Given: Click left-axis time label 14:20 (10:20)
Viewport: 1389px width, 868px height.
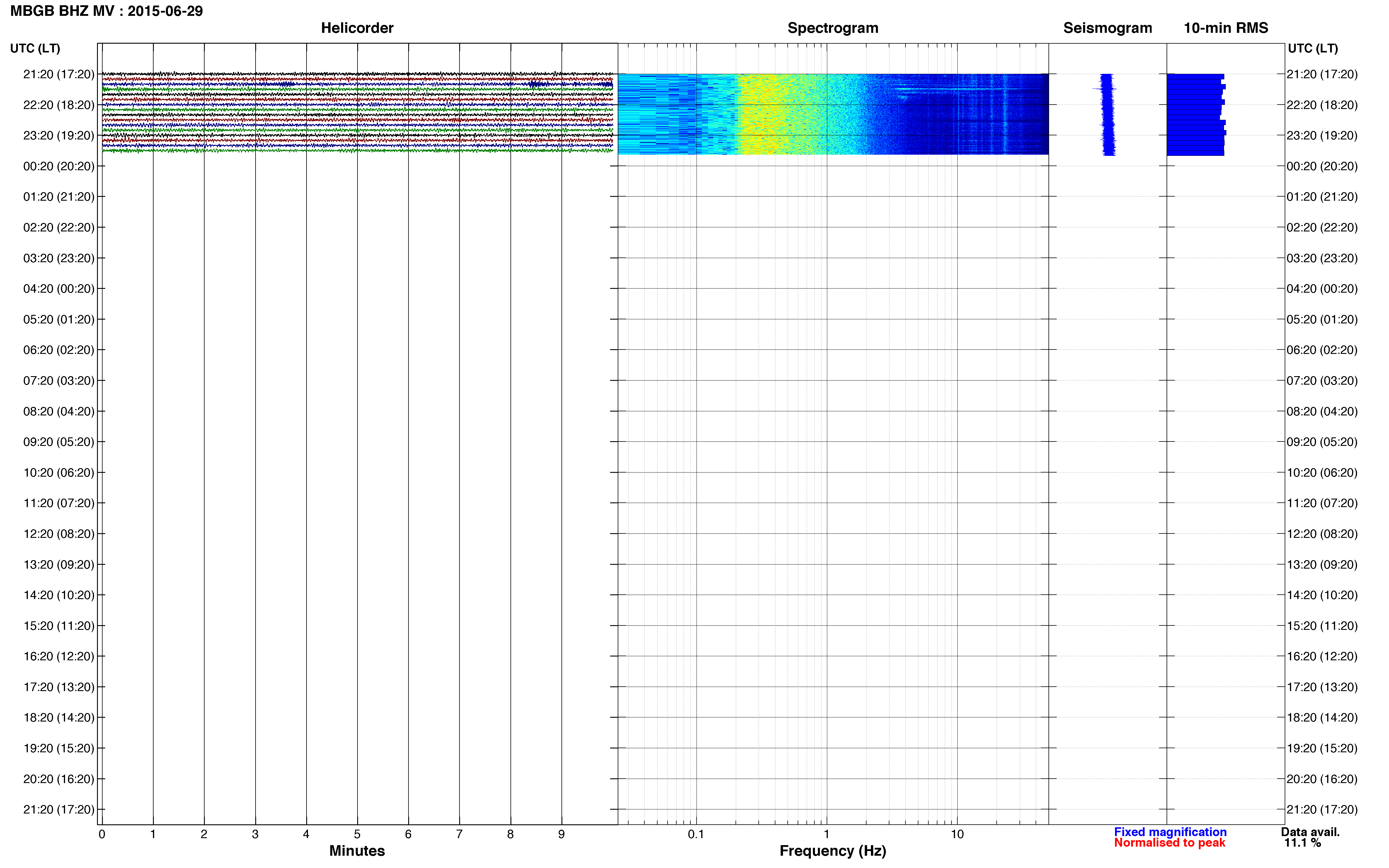Looking at the screenshot, I should pos(59,595).
